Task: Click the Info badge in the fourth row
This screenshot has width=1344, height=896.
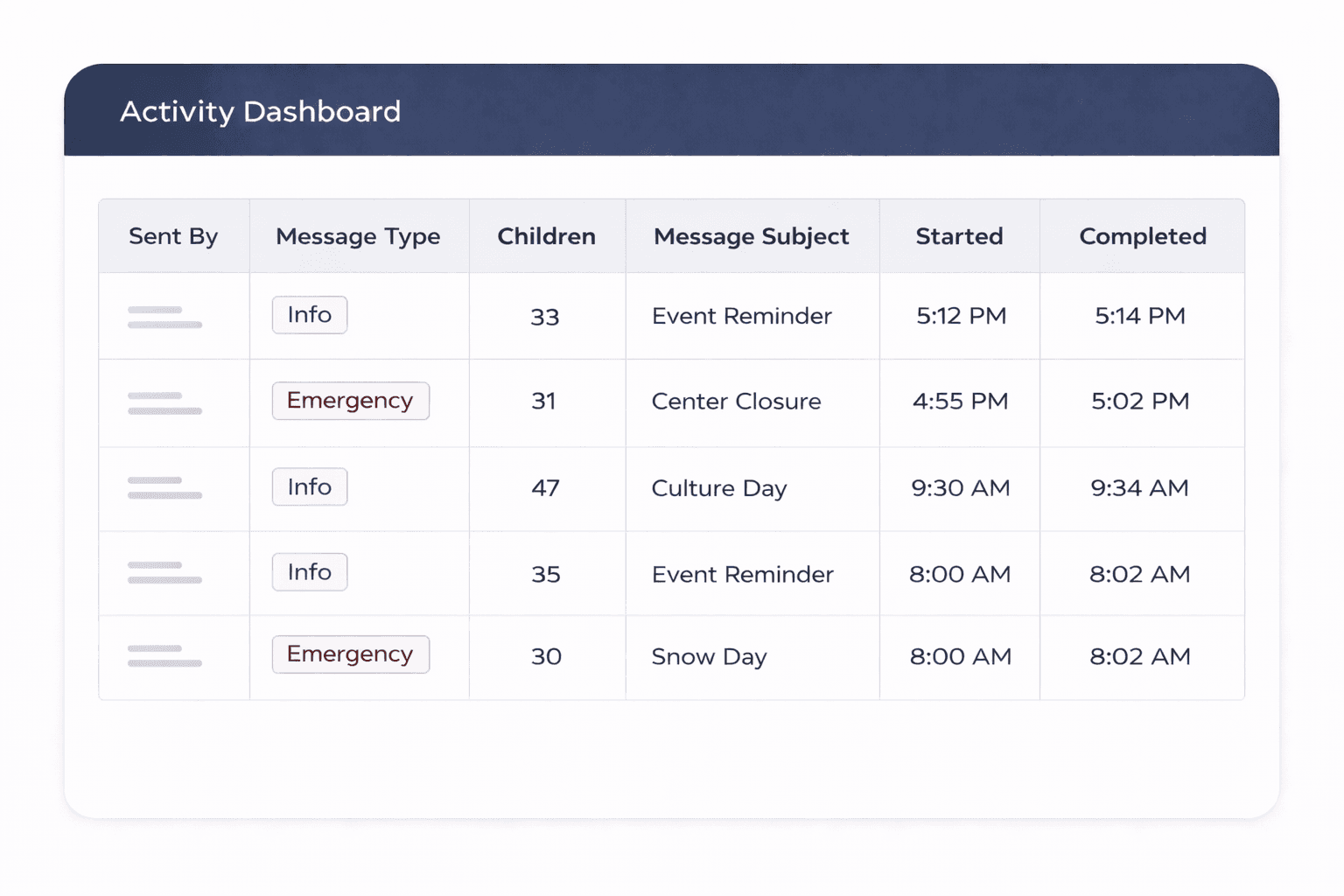Action: (309, 572)
